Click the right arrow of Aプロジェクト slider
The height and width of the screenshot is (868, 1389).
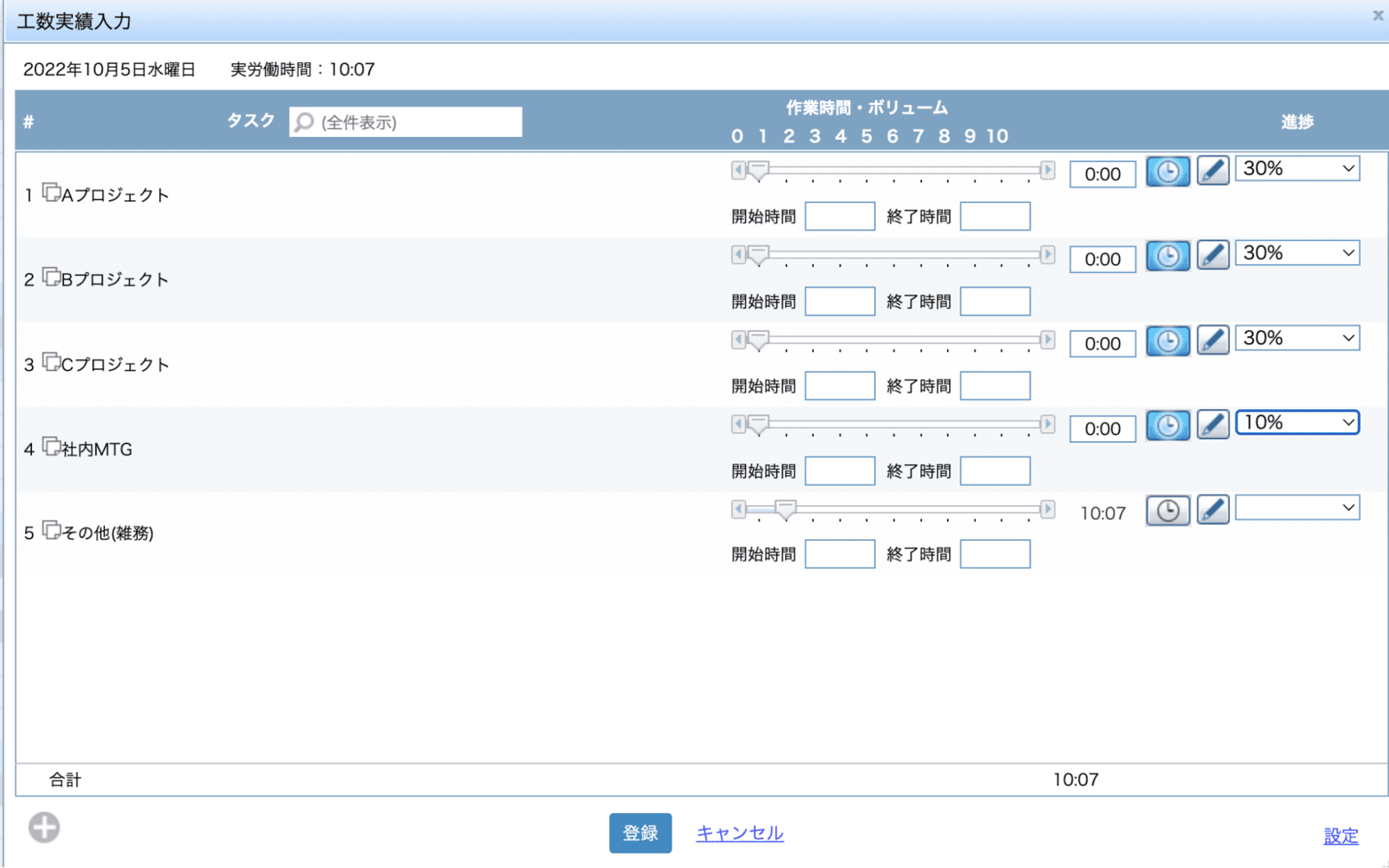coord(1047,170)
